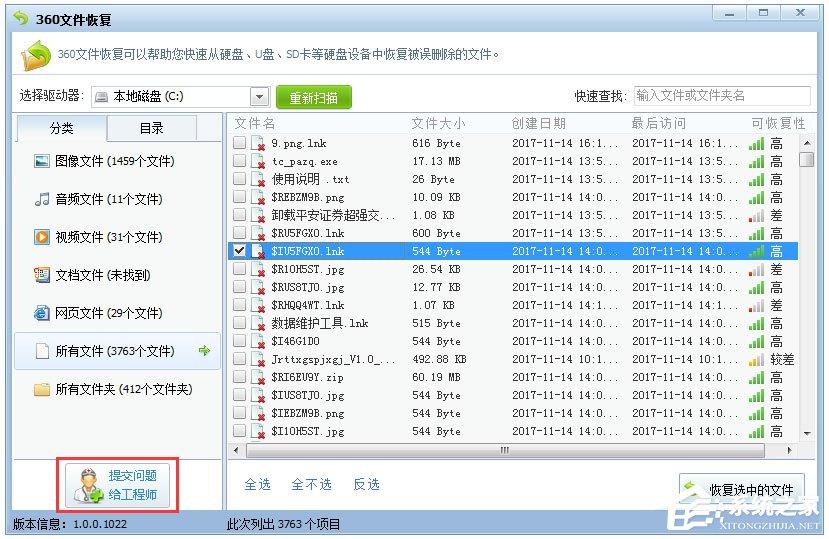Uncheck the $IU5FGX0.lnk checkbox

[x=240, y=250]
